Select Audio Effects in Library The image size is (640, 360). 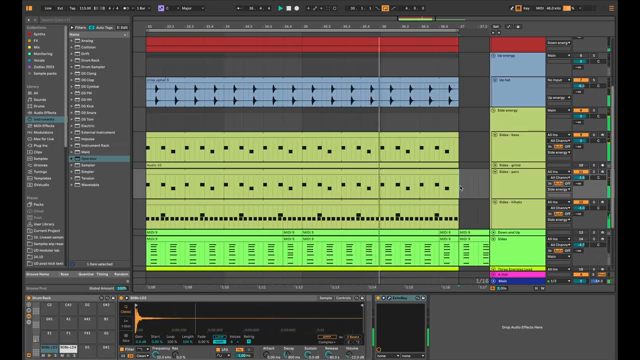tap(44, 113)
